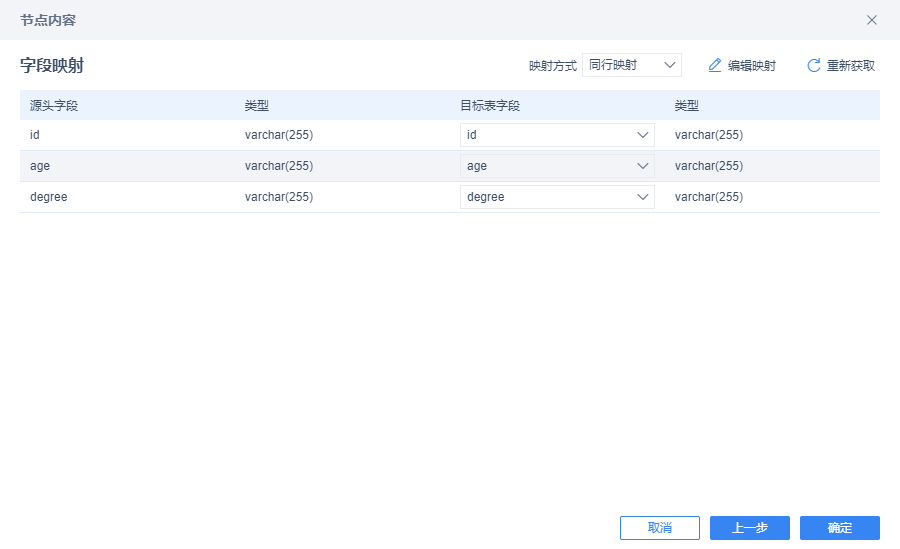Viewport: 900px width, 549px height.
Task: Click the source field cell degree
Action: (49, 197)
